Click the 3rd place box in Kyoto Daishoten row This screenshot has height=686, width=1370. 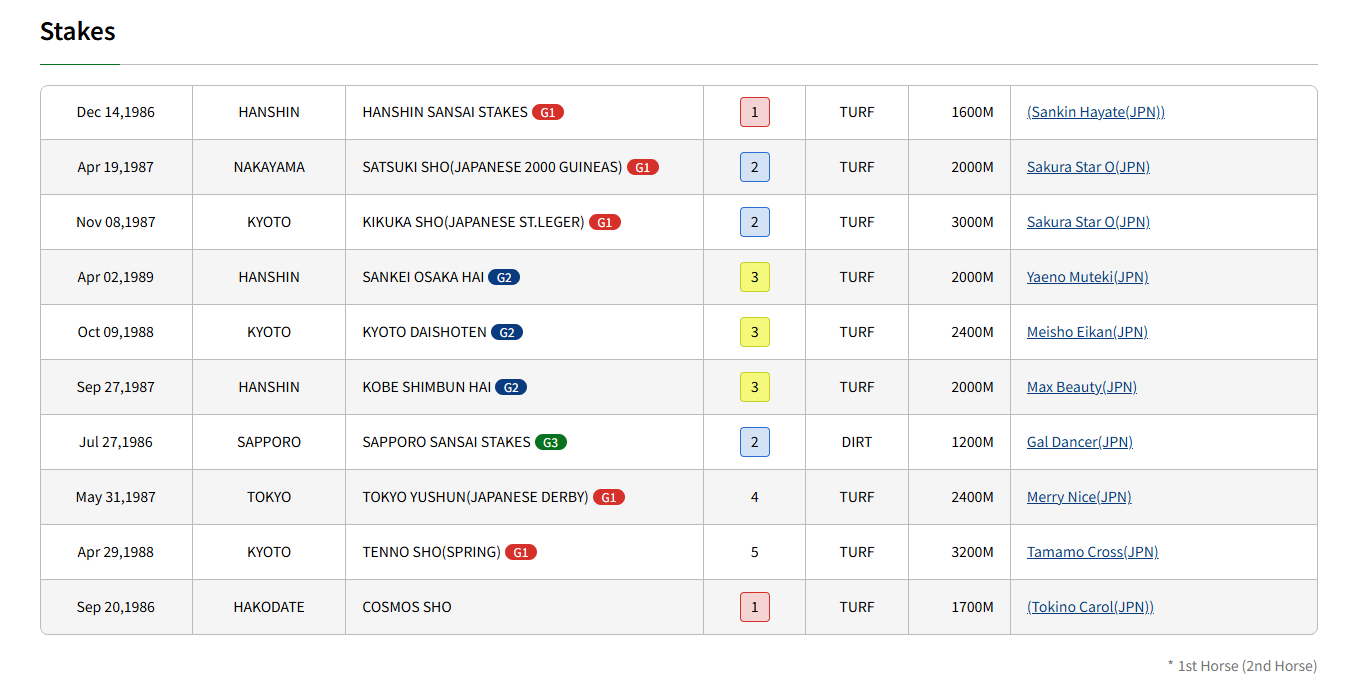[x=755, y=332]
